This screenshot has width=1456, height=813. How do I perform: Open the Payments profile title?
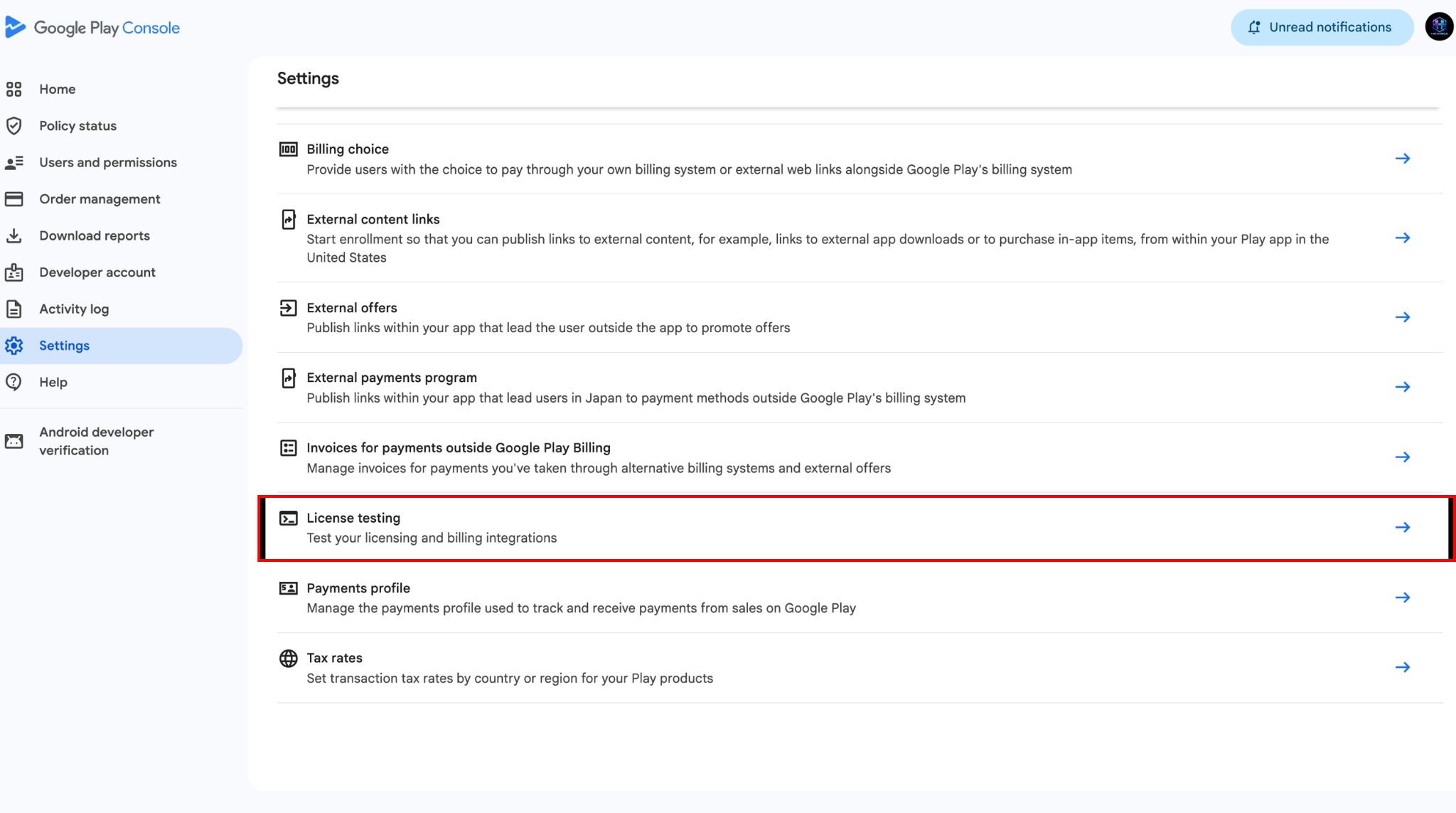tap(358, 588)
